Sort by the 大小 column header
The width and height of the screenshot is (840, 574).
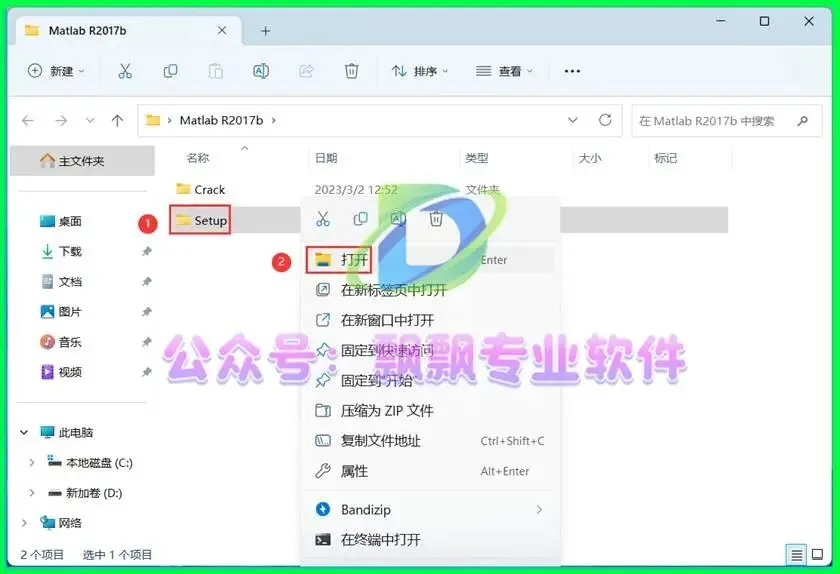tap(590, 158)
